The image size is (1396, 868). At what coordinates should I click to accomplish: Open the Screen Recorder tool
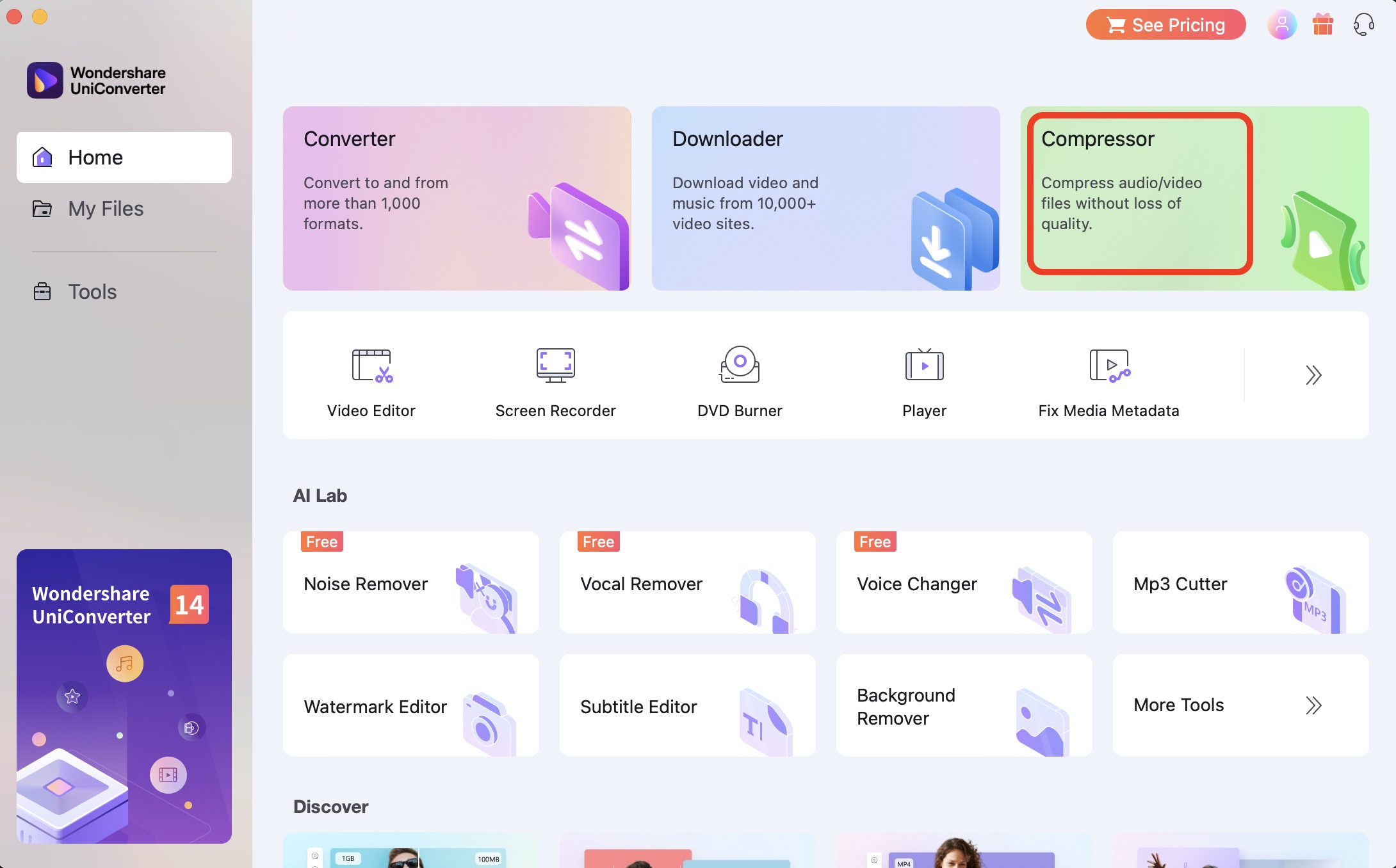[556, 382]
